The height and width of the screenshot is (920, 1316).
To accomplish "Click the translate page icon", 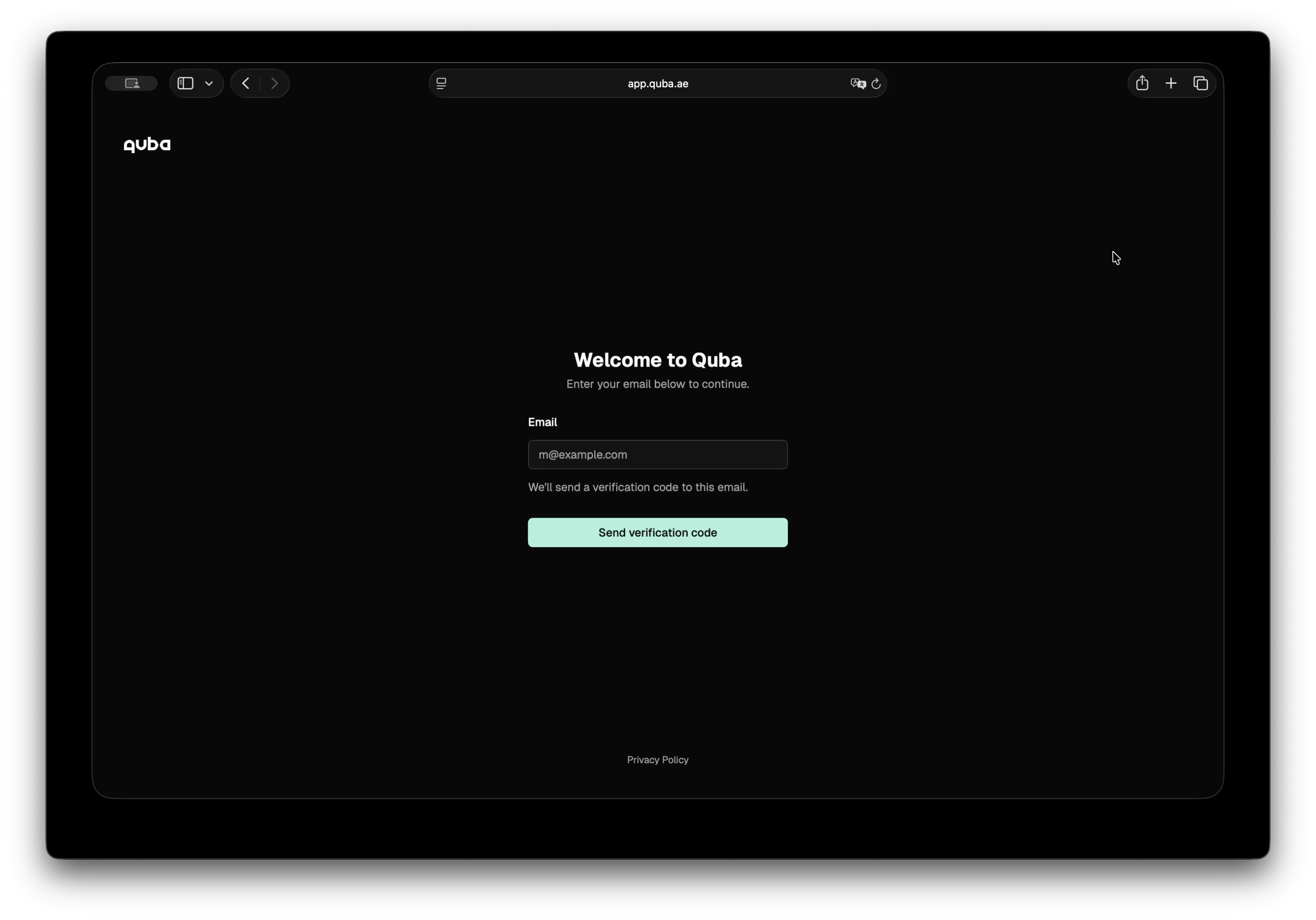I will 857,83.
